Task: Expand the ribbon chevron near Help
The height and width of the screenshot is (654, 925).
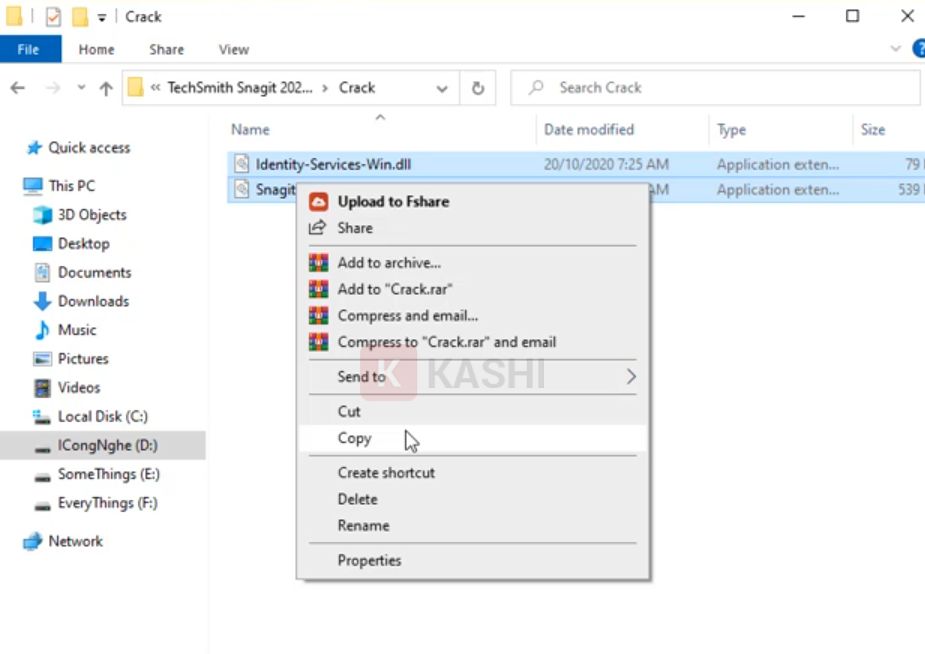Action: [896, 48]
